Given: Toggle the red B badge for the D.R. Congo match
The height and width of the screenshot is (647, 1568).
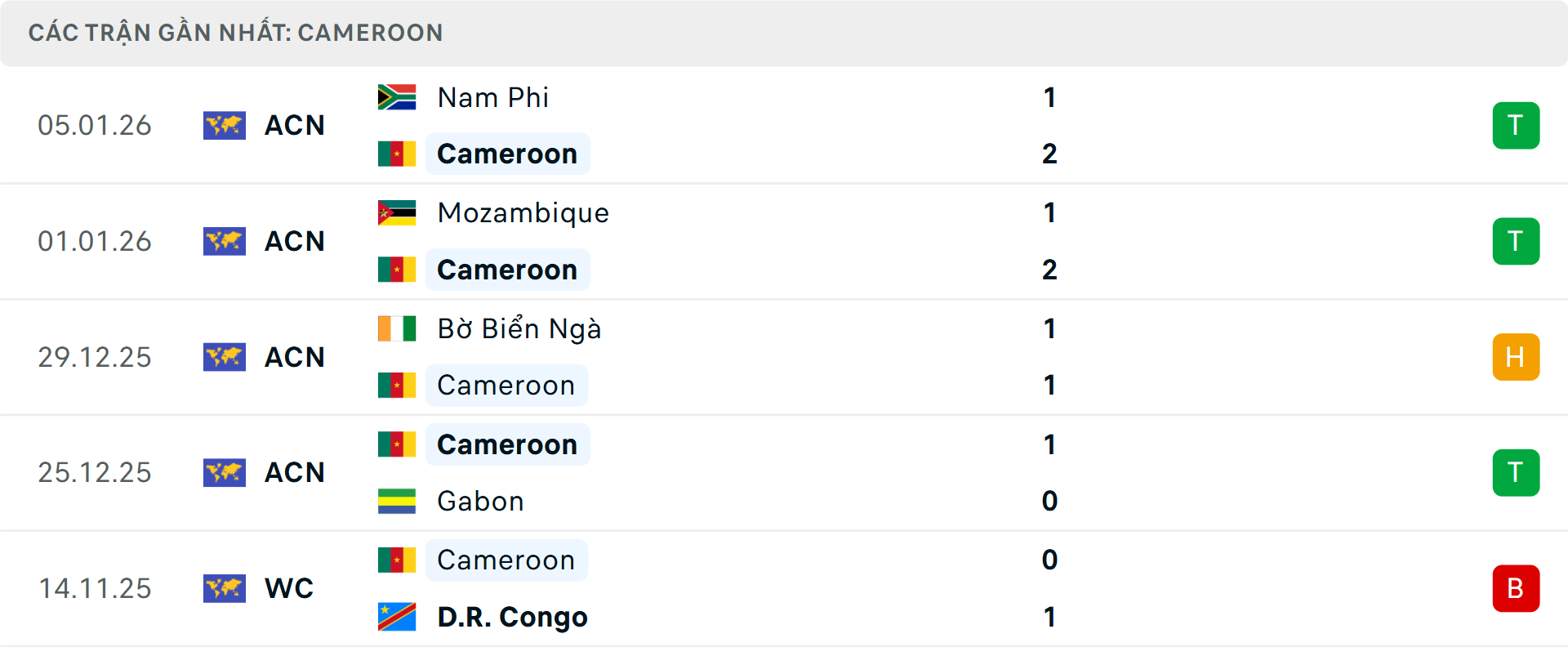Looking at the screenshot, I should click(1516, 588).
